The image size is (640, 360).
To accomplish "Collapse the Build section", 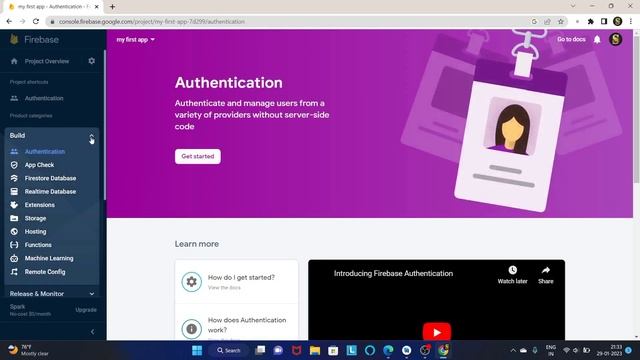I will (x=91, y=136).
